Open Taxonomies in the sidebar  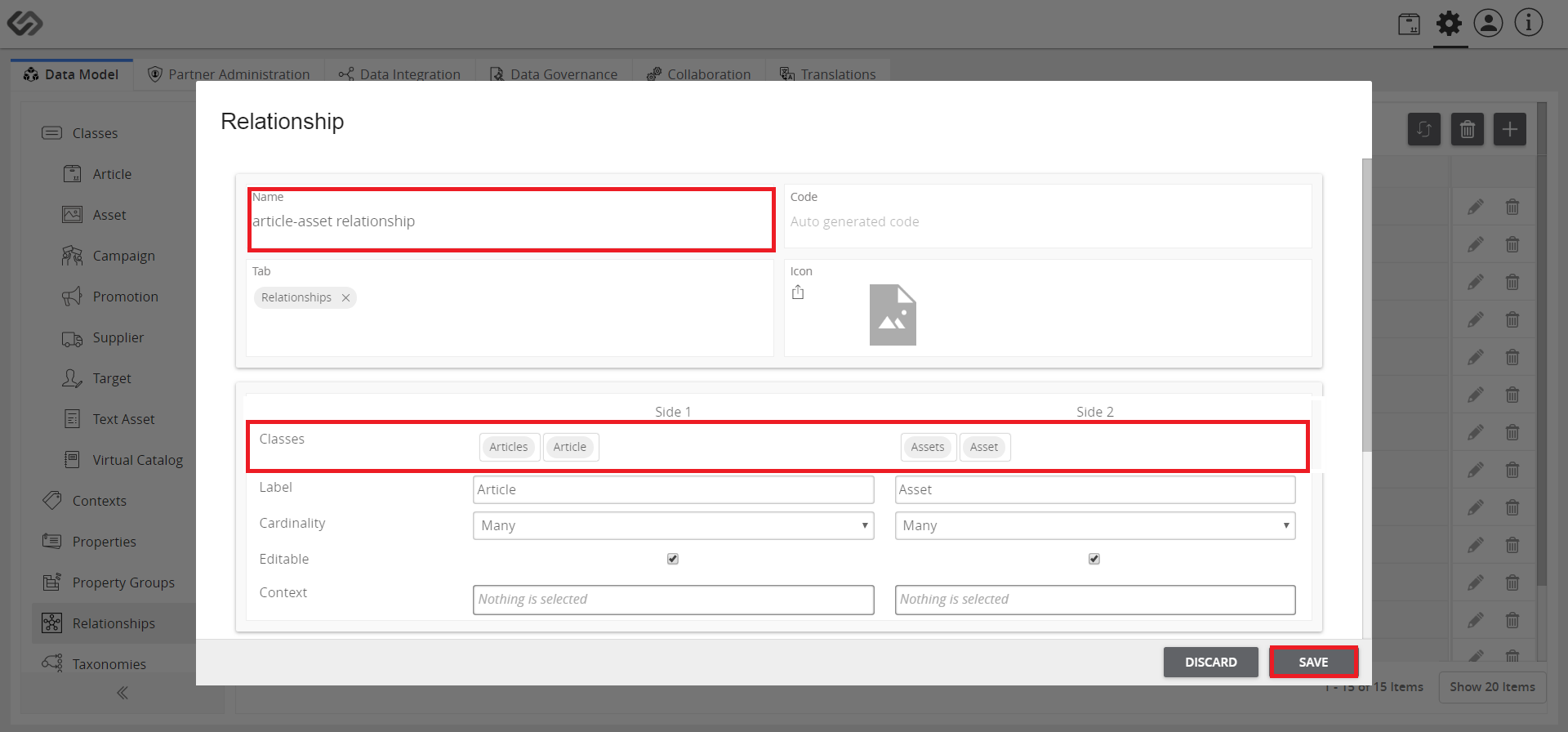click(109, 664)
